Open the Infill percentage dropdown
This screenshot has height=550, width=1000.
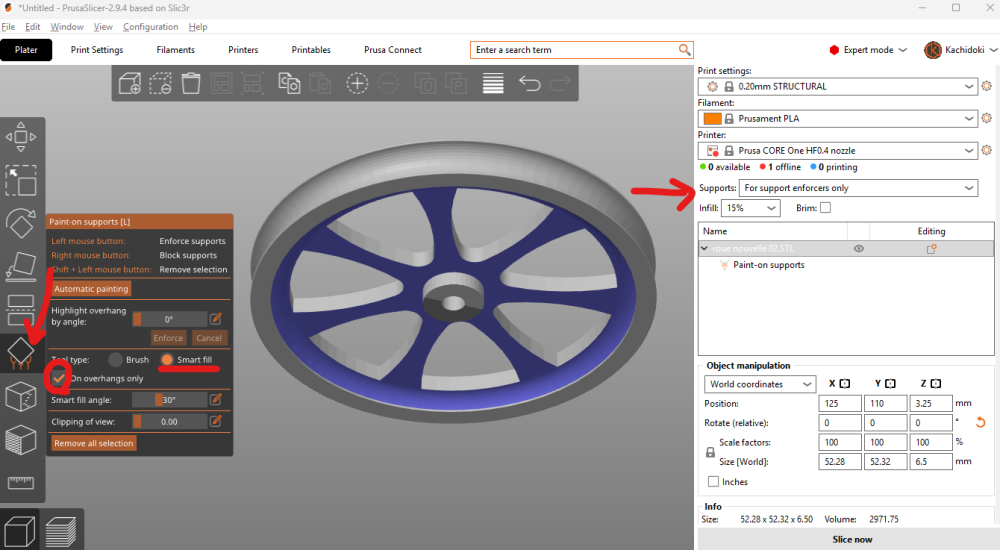(750, 208)
